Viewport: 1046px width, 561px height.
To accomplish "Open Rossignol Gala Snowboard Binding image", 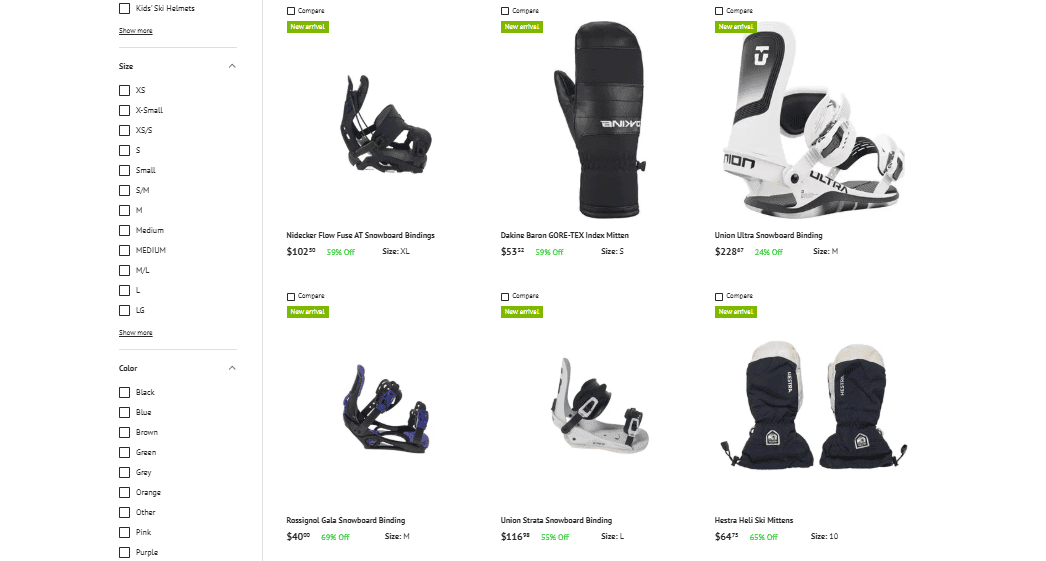I will point(386,408).
